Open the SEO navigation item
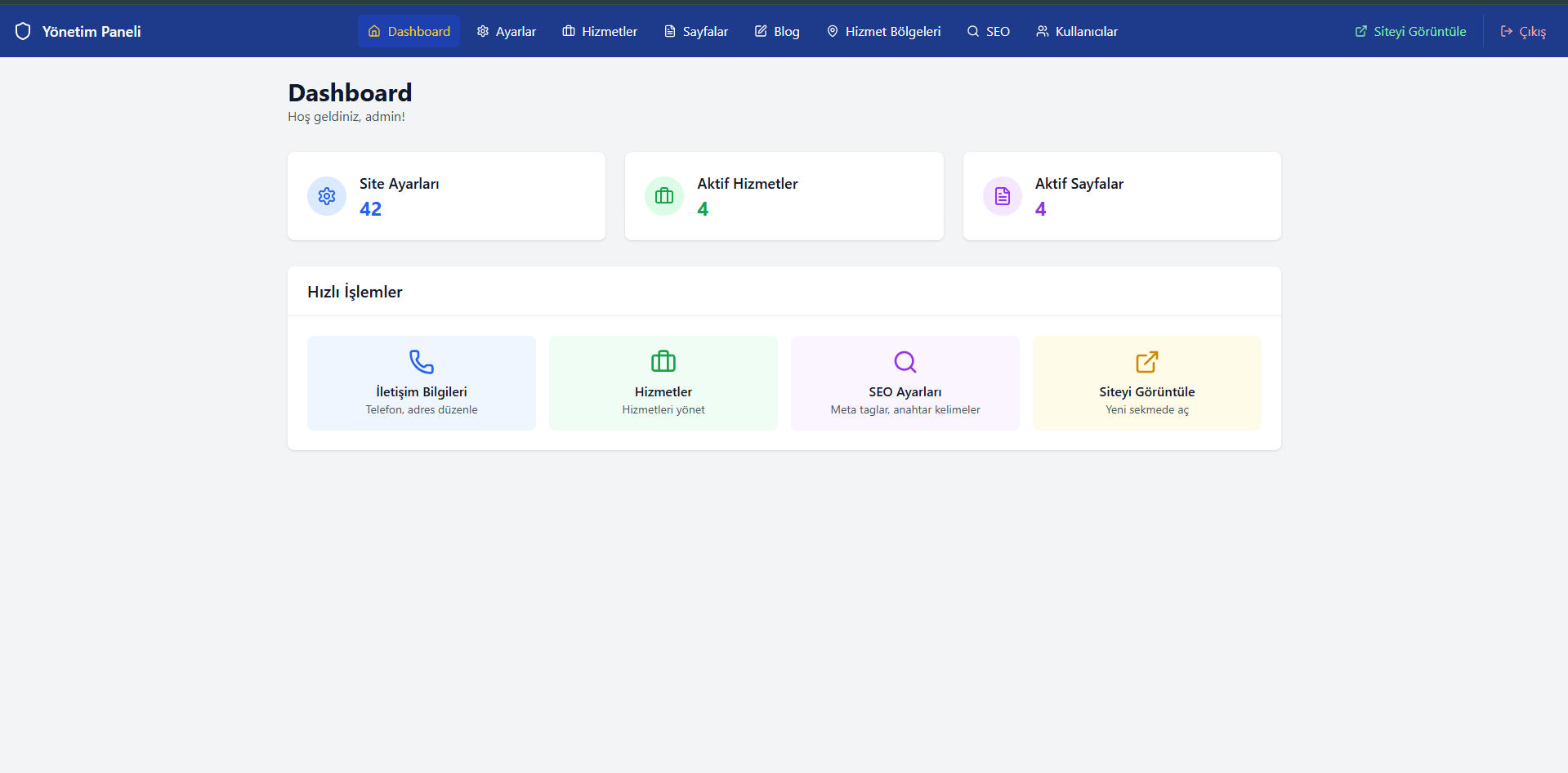Screen dimensions: 1568x773 coord(989,31)
